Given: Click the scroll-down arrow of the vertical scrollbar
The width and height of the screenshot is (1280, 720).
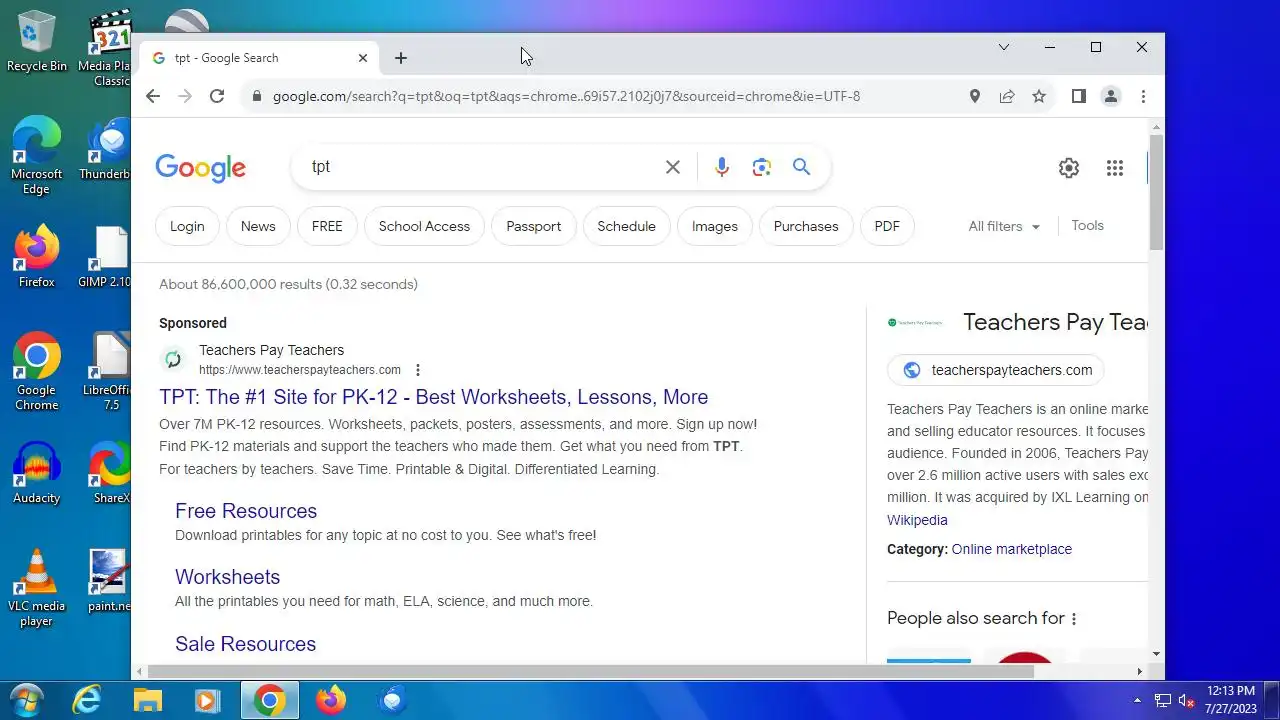Looking at the screenshot, I should point(1156,654).
